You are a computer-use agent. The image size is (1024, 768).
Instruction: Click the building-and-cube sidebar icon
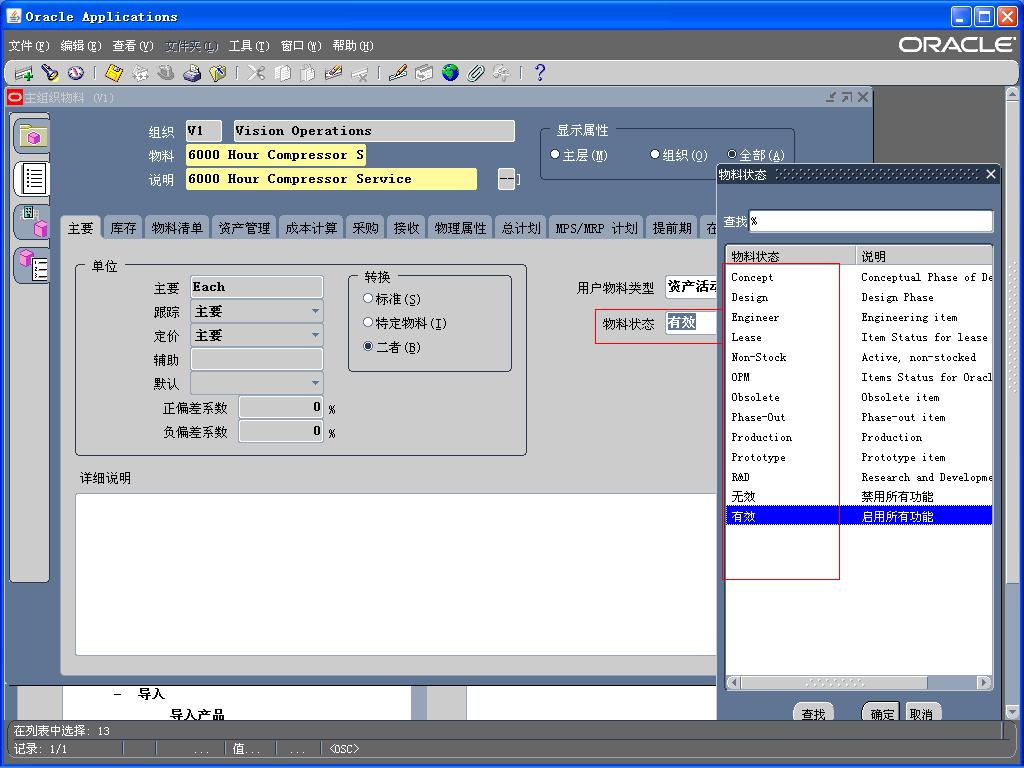(31, 221)
